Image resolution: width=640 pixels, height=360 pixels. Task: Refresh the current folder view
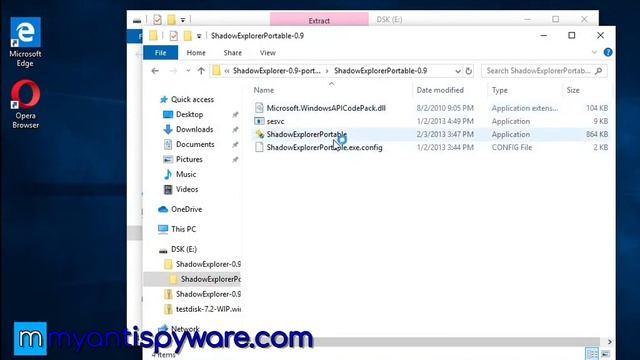click(469, 71)
